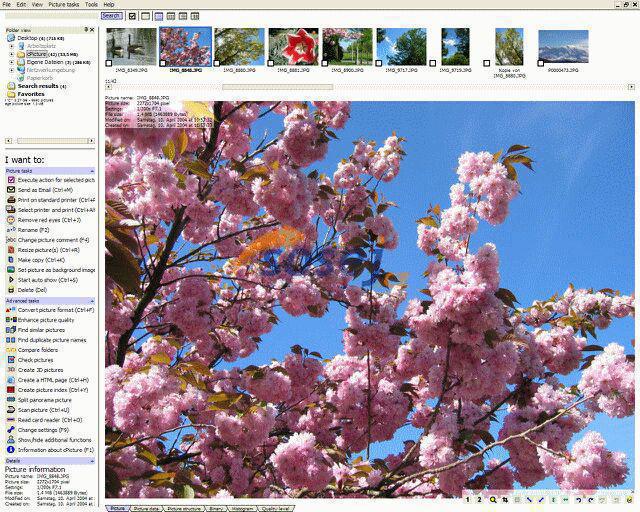Click the blue downward diagonal line icon
Screen dimensions: 640x512
pos(529,500)
